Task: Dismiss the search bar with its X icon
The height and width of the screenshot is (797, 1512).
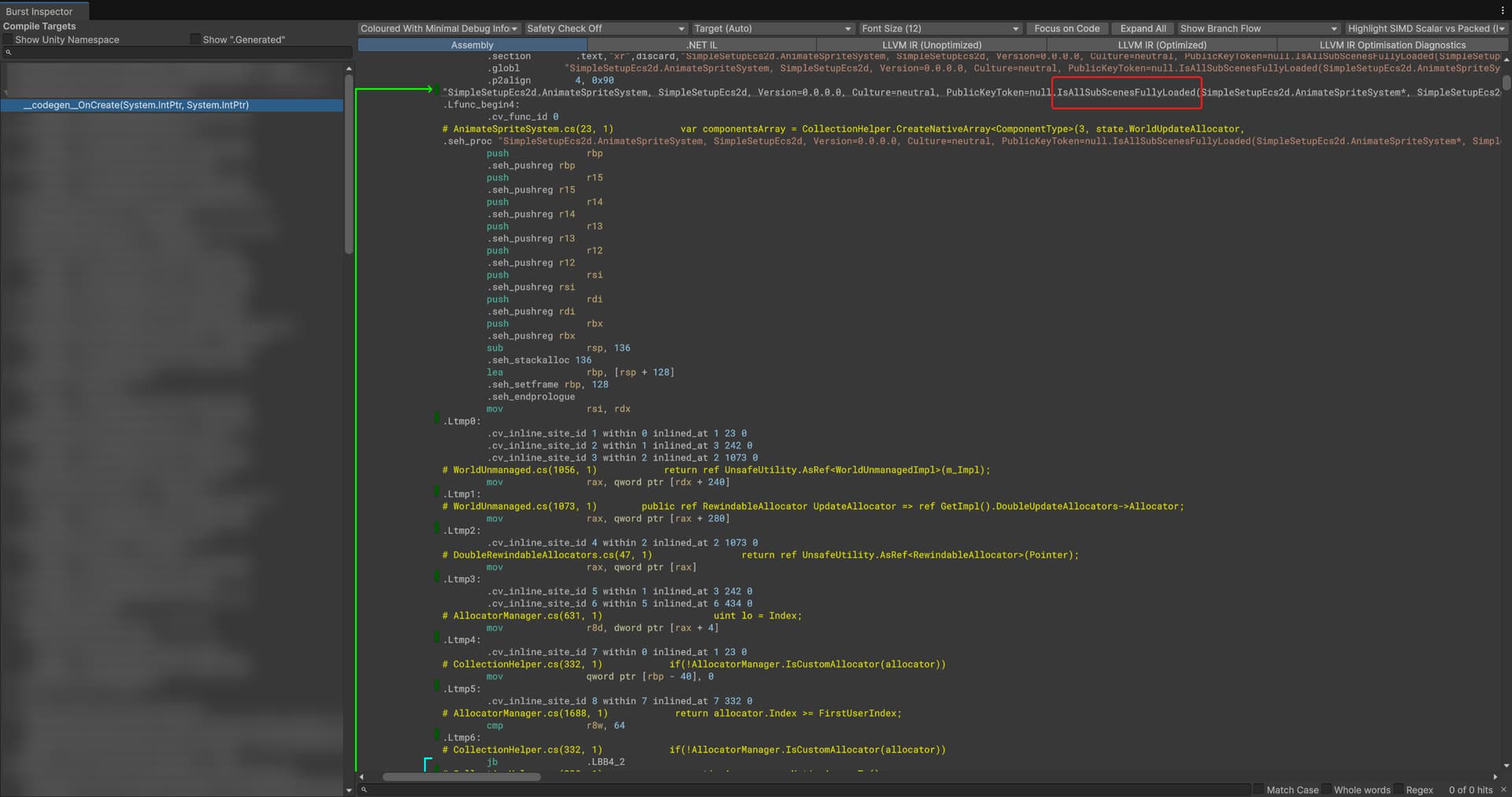Action: 1505,789
